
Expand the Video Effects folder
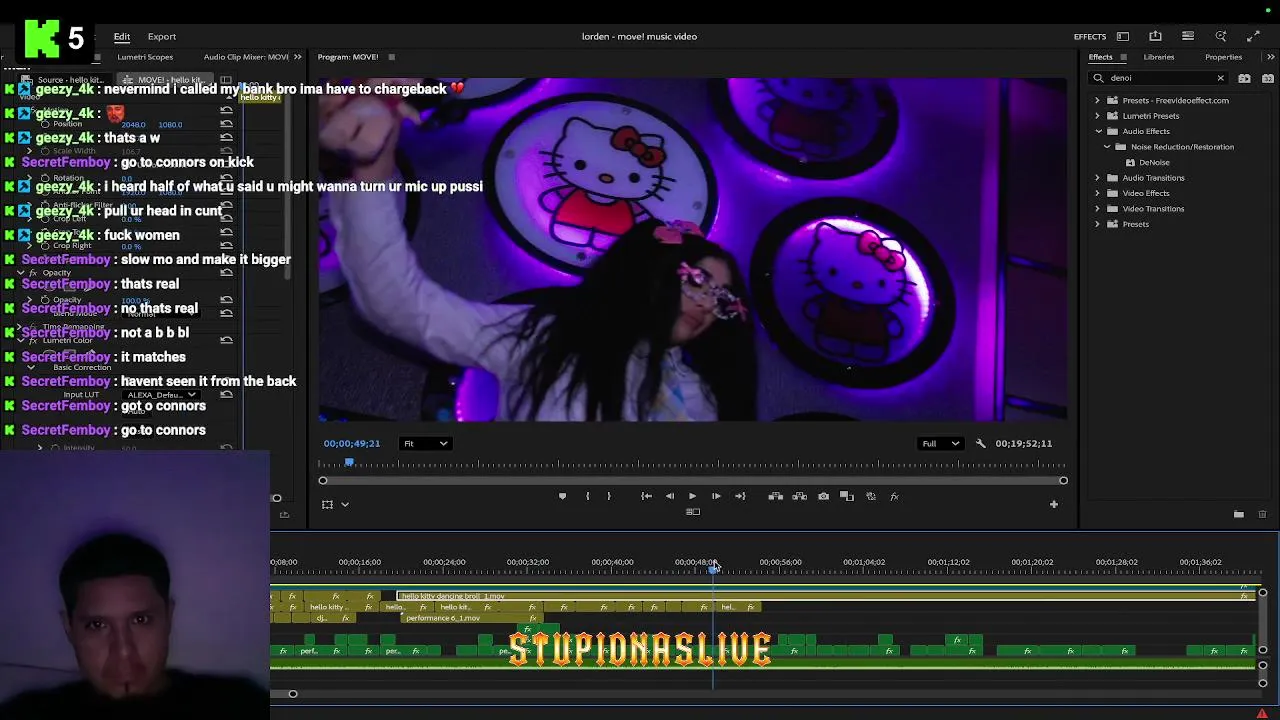[1097, 193]
